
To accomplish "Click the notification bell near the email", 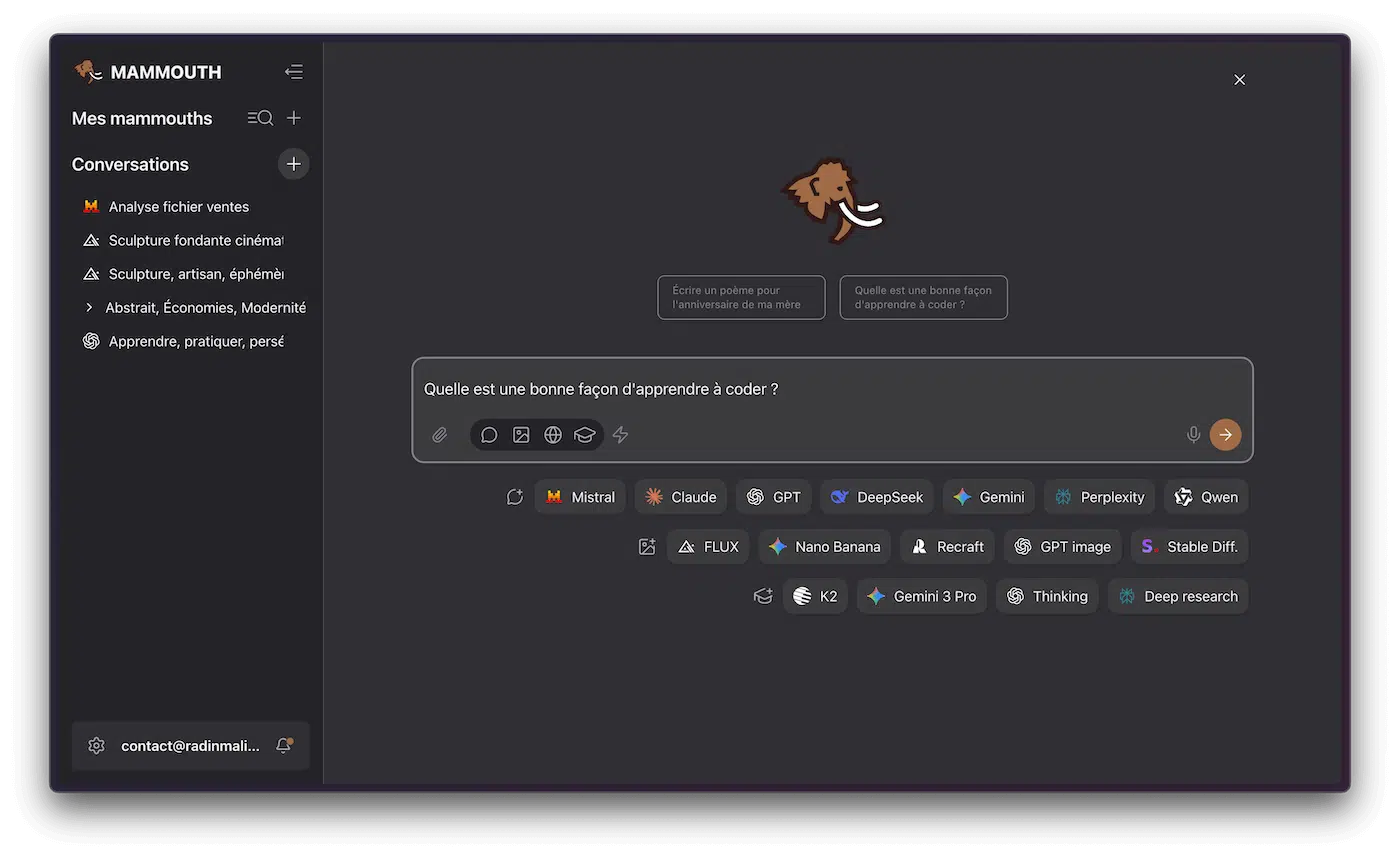I will (283, 745).
